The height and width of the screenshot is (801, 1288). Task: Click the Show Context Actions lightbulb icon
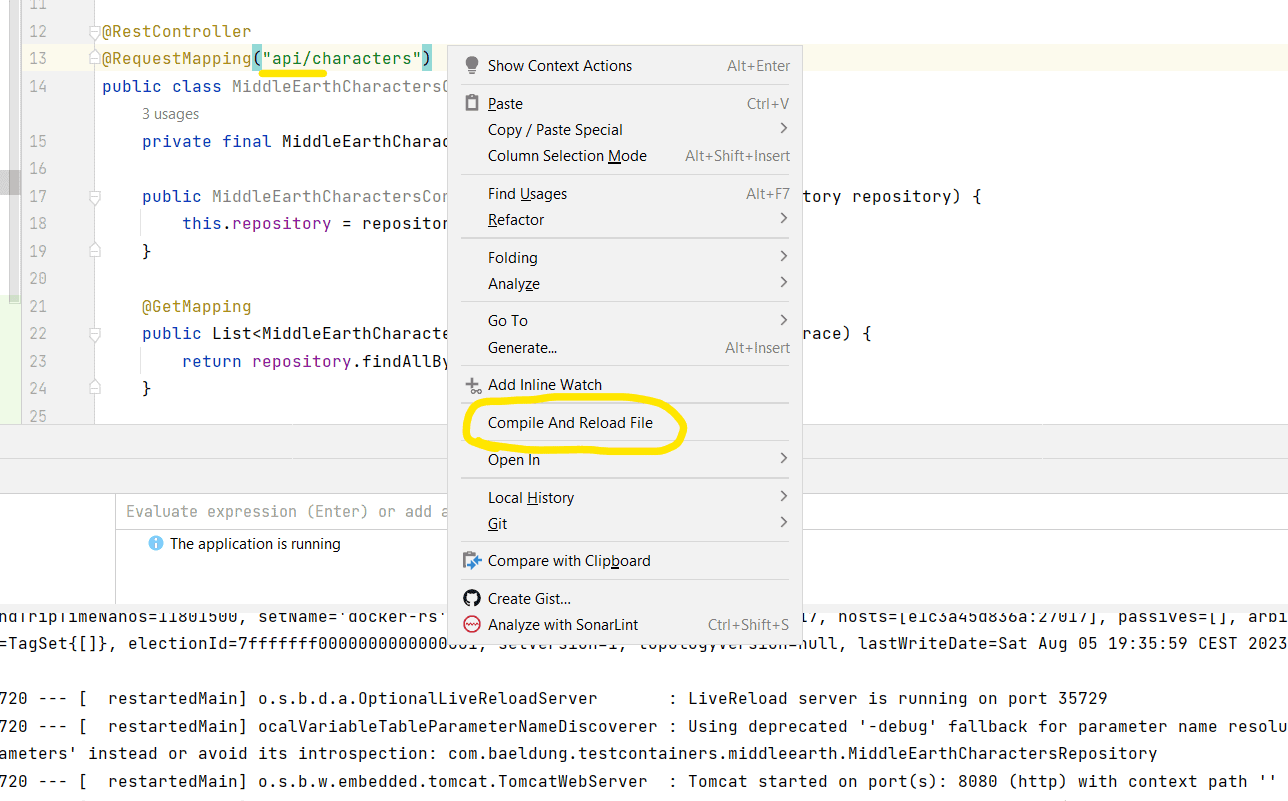click(x=471, y=65)
